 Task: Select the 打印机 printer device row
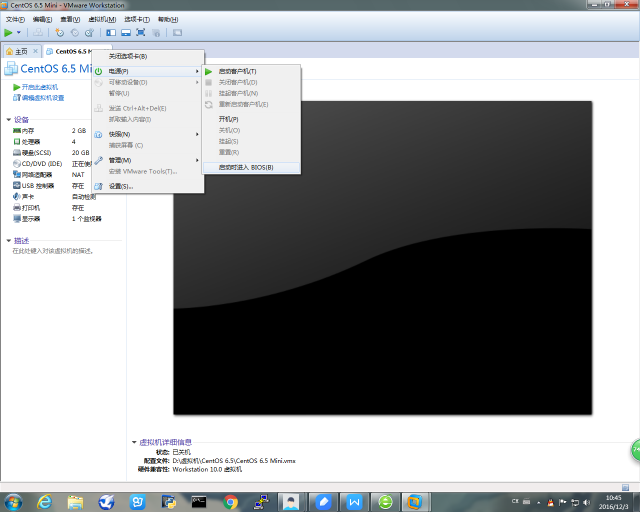(x=51, y=208)
